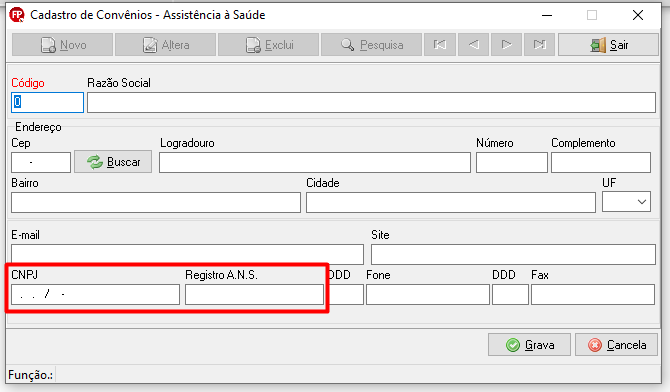Click the Fax input field
The width and height of the screenshot is (670, 392).
tap(593, 295)
